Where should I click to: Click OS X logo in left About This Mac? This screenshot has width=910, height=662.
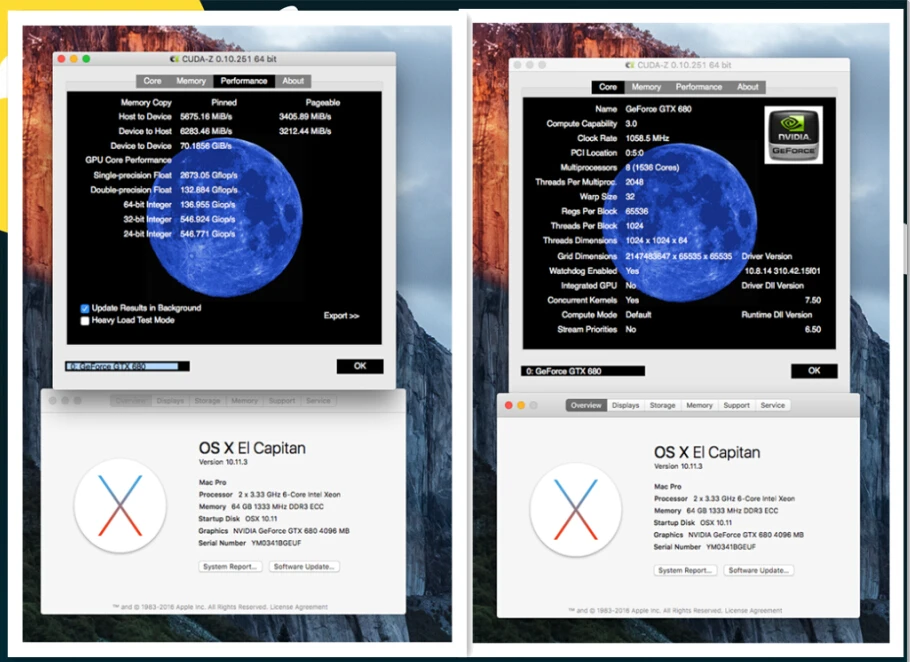pos(120,505)
